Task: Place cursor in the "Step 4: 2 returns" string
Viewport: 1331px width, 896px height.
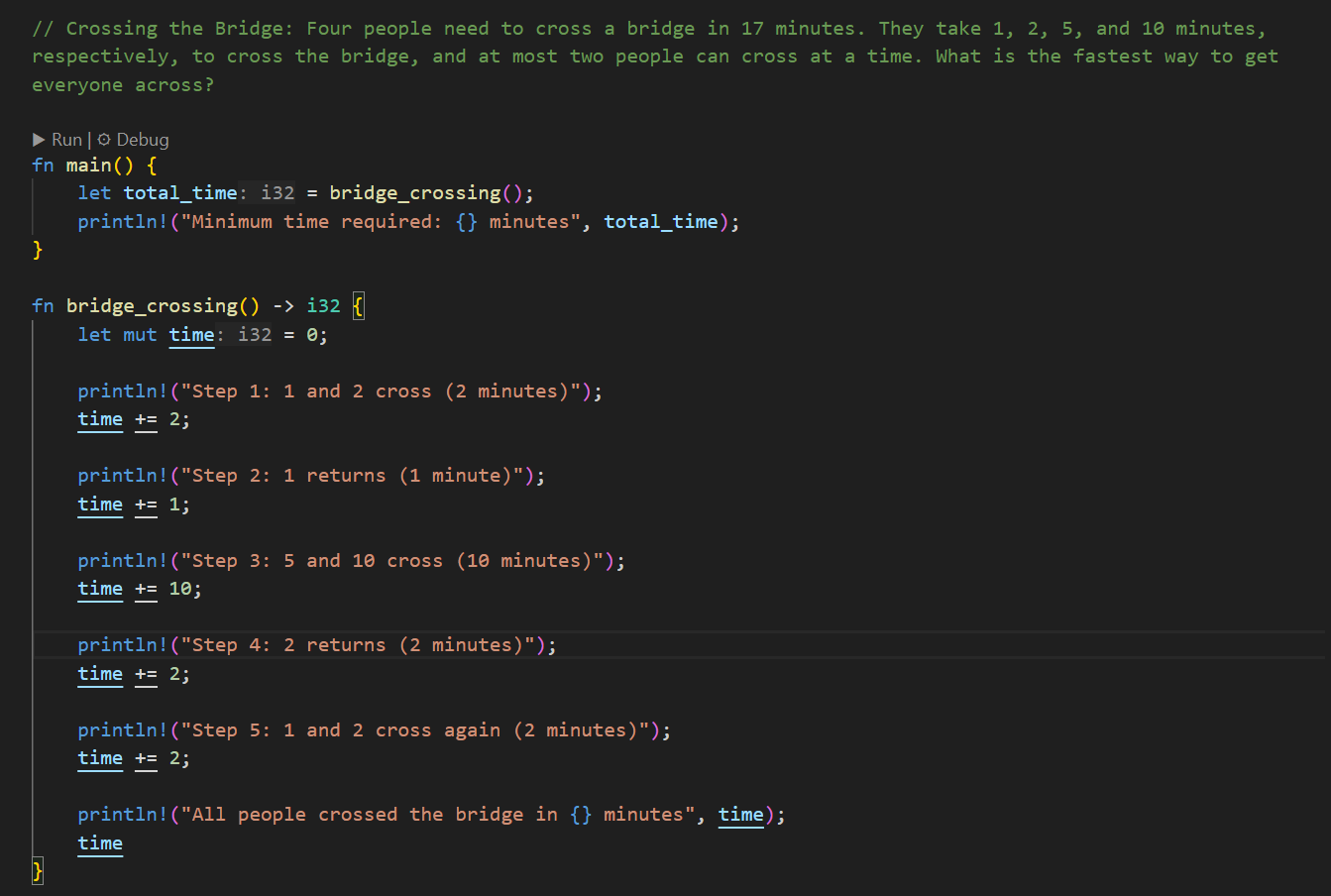Action: click(x=363, y=645)
